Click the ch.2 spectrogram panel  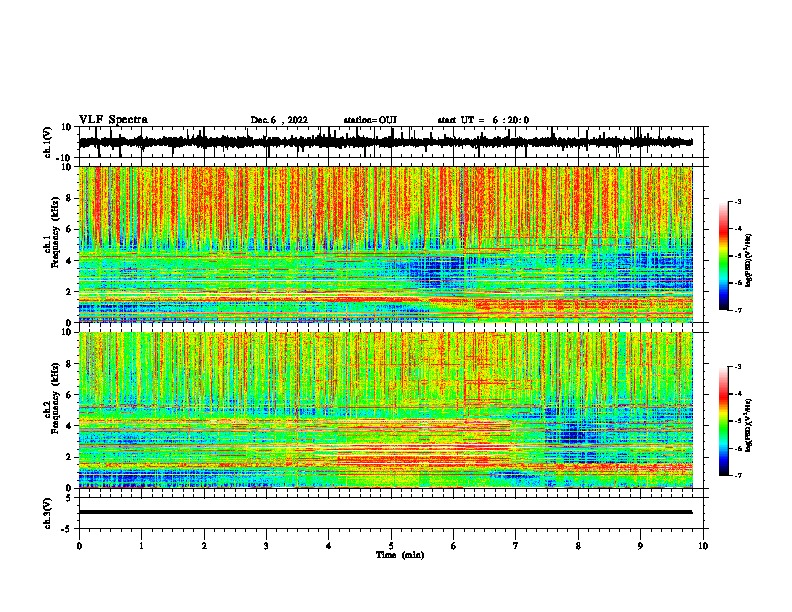point(385,410)
